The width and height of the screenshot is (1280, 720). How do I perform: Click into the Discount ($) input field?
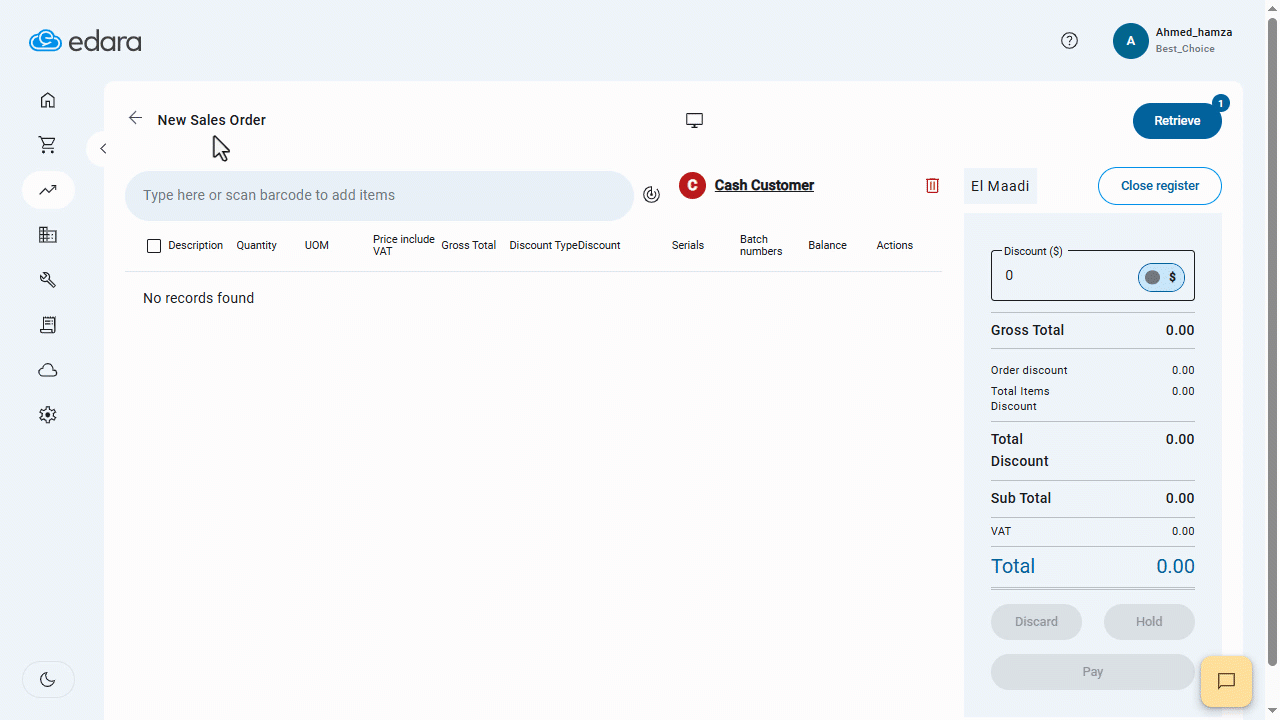[x=1063, y=276]
